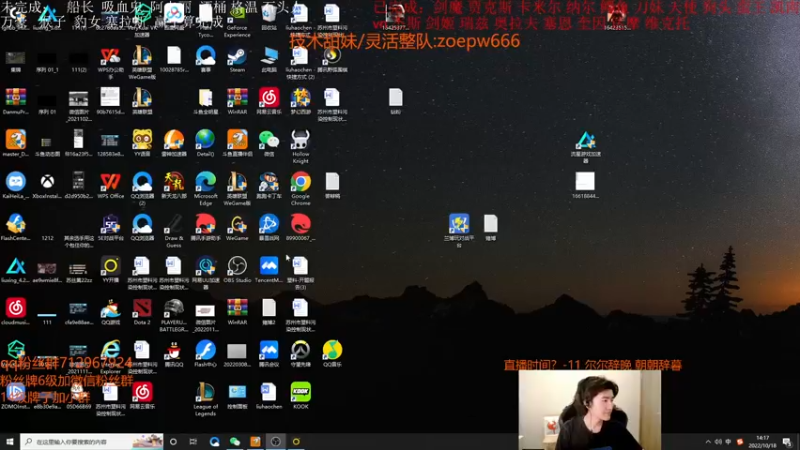Launch the 守望先锋 Overwatch shortcut
The width and height of the screenshot is (800, 450).
pyautogui.click(x=301, y=355)
